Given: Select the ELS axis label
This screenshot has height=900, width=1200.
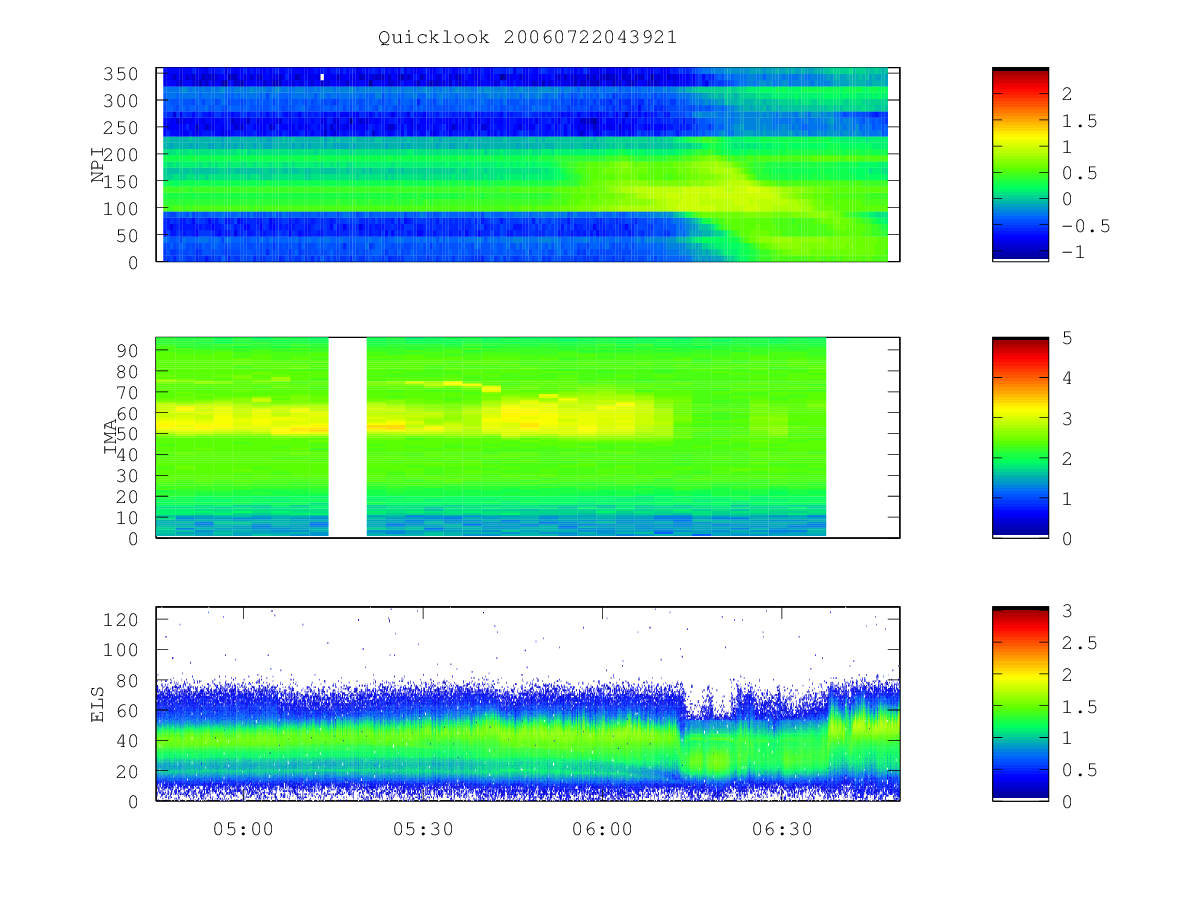Looking at the screenshot, I should coord(98,704).
